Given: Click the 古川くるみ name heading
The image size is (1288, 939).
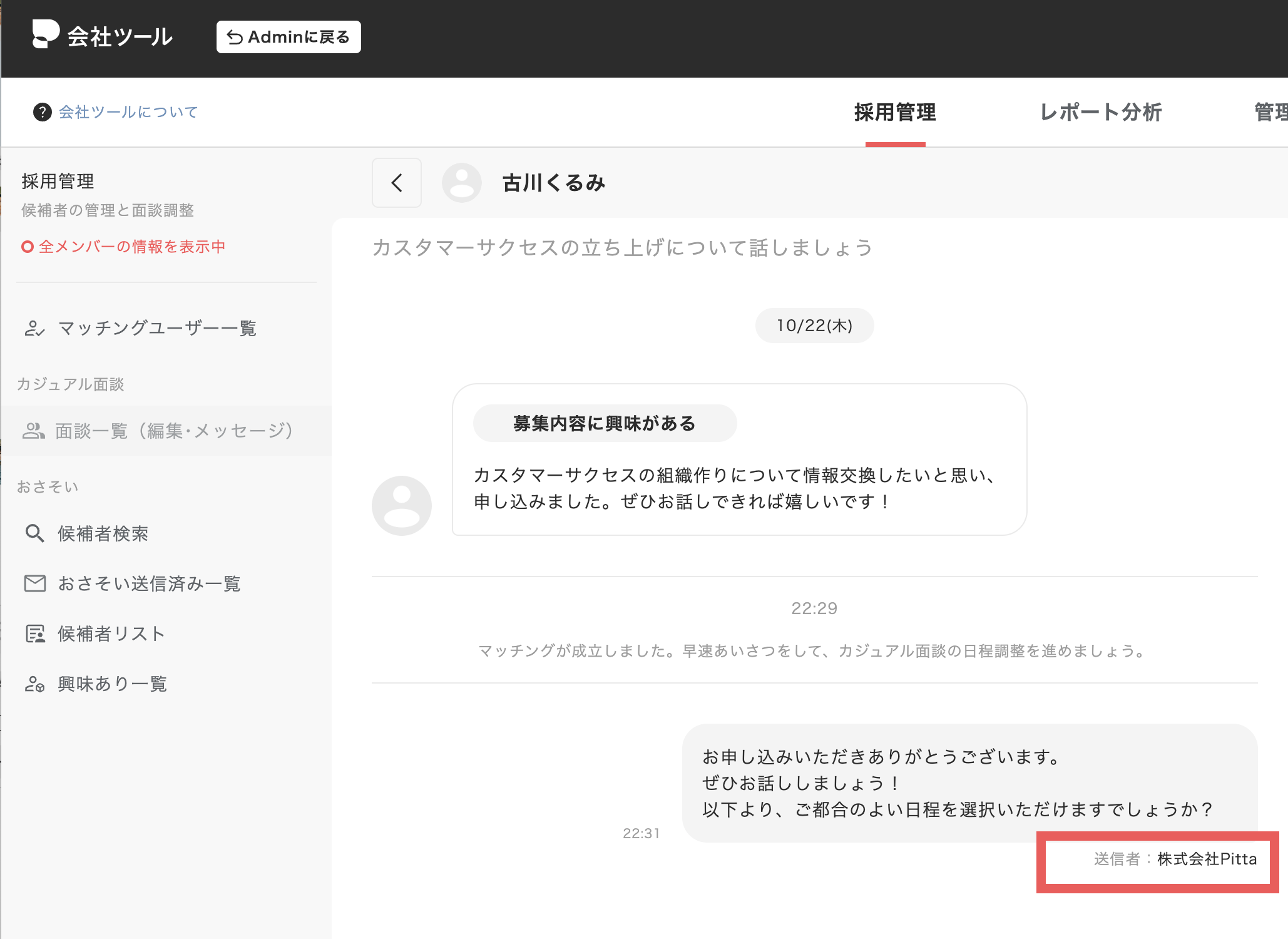Looking at the screenshot, I should coord(554,183).
